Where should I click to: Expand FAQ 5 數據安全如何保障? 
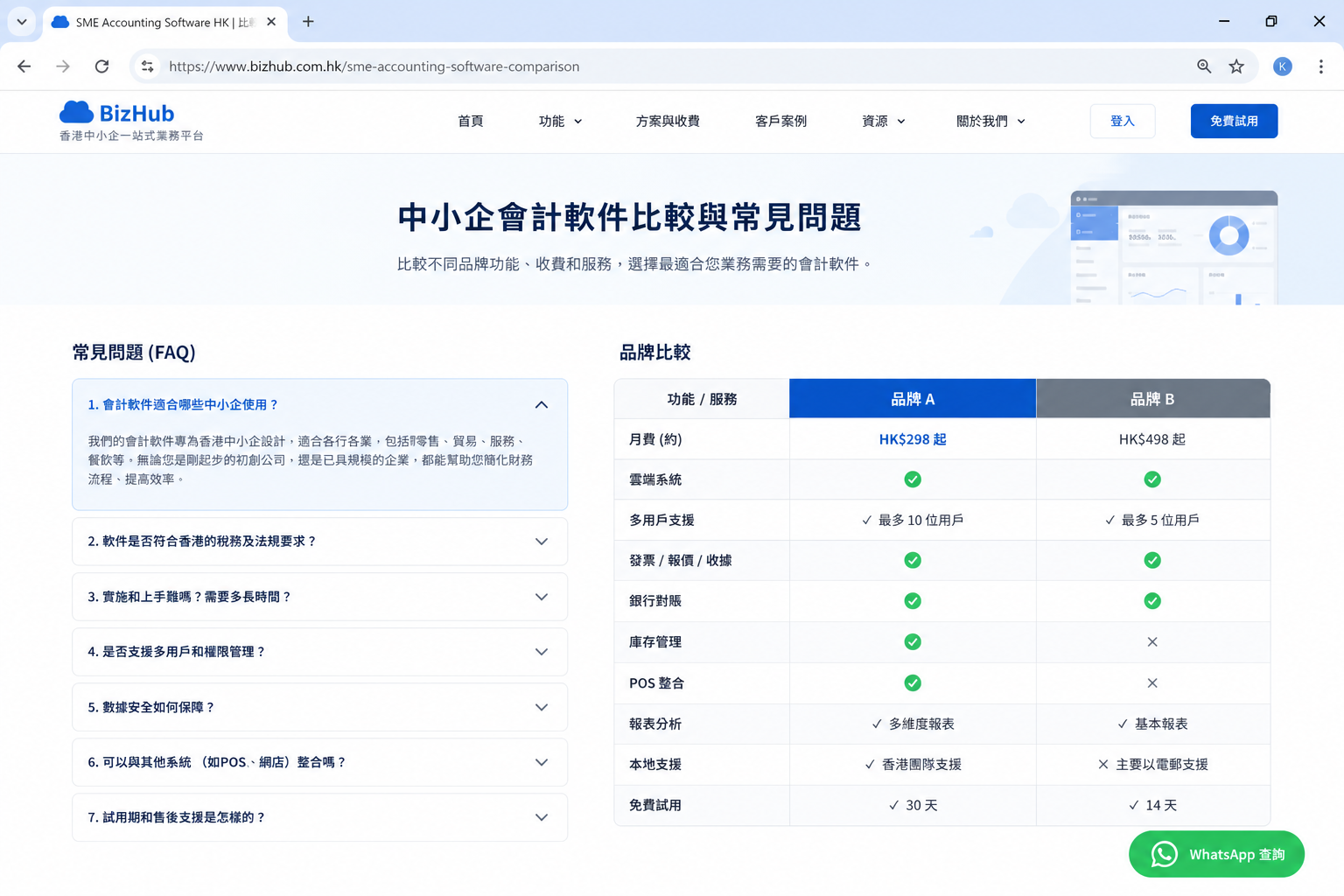(319, 707)
